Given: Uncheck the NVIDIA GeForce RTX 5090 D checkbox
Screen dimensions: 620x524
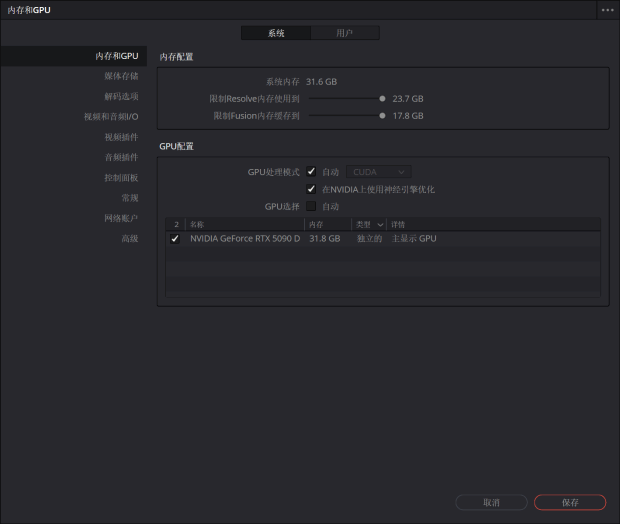Looking at the screenshot, I should (175, 239).
